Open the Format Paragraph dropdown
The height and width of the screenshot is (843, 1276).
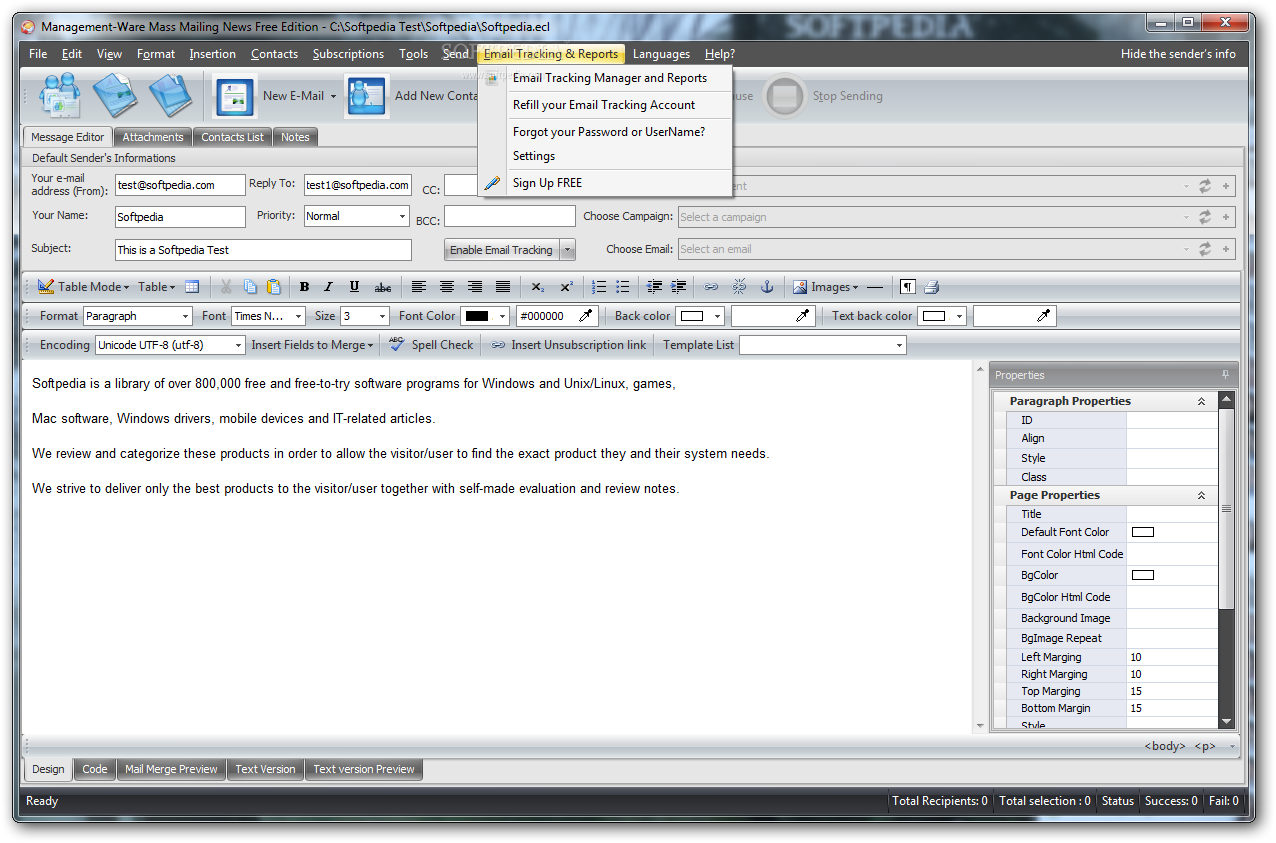click(185, 316)
